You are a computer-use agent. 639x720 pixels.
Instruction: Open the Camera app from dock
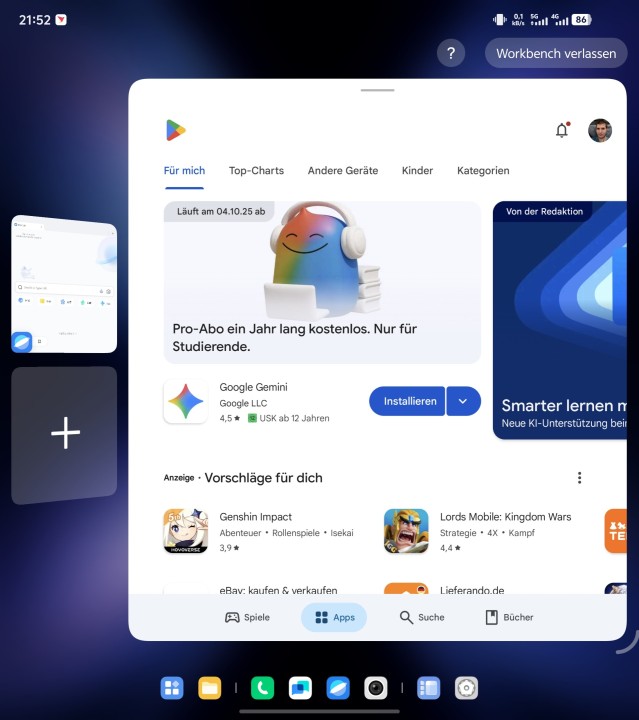[375, 688]
